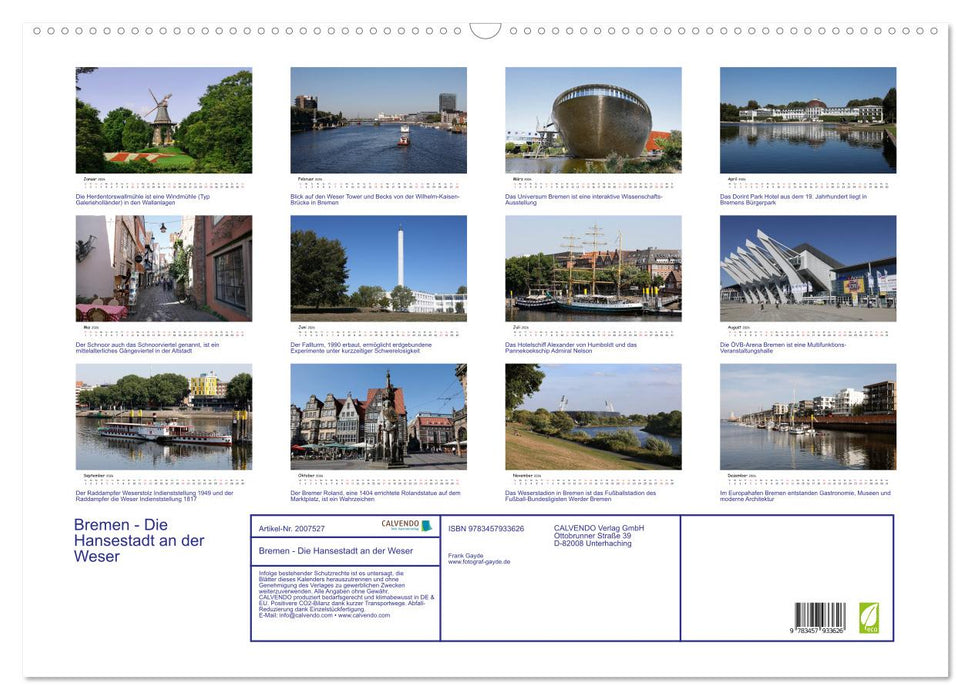Click the green eco leaf logo
971x700 pixels.
(x=870, y=618)
